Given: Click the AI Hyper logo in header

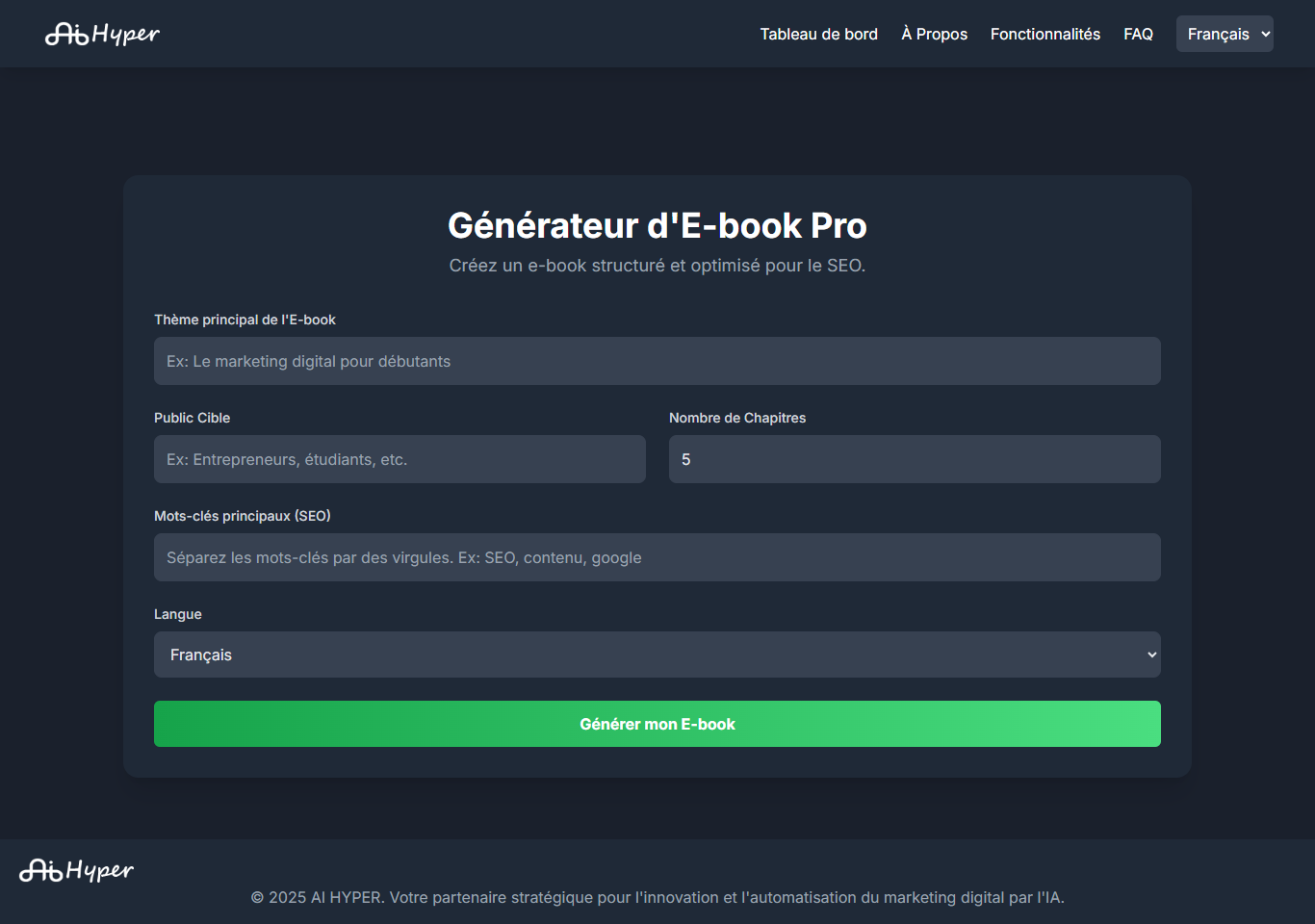Looking at the screenshot, I should point(102,34).
